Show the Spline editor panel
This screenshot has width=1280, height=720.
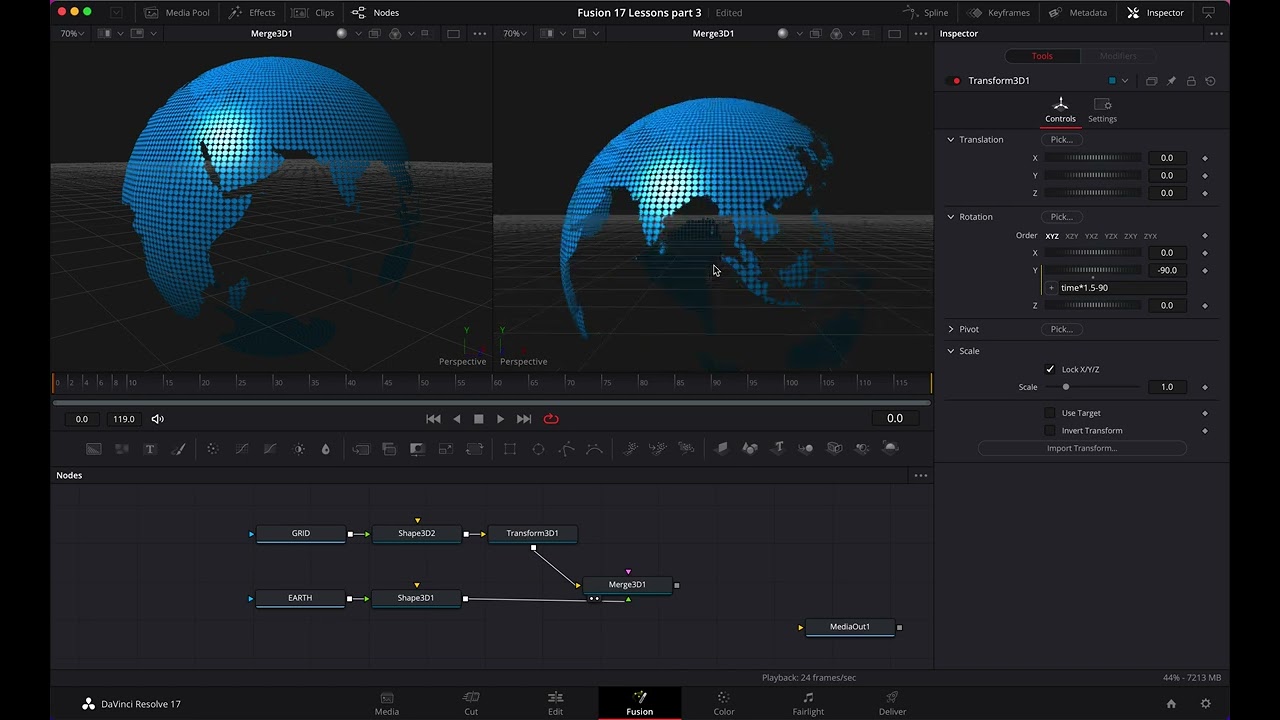pos(926,13)
